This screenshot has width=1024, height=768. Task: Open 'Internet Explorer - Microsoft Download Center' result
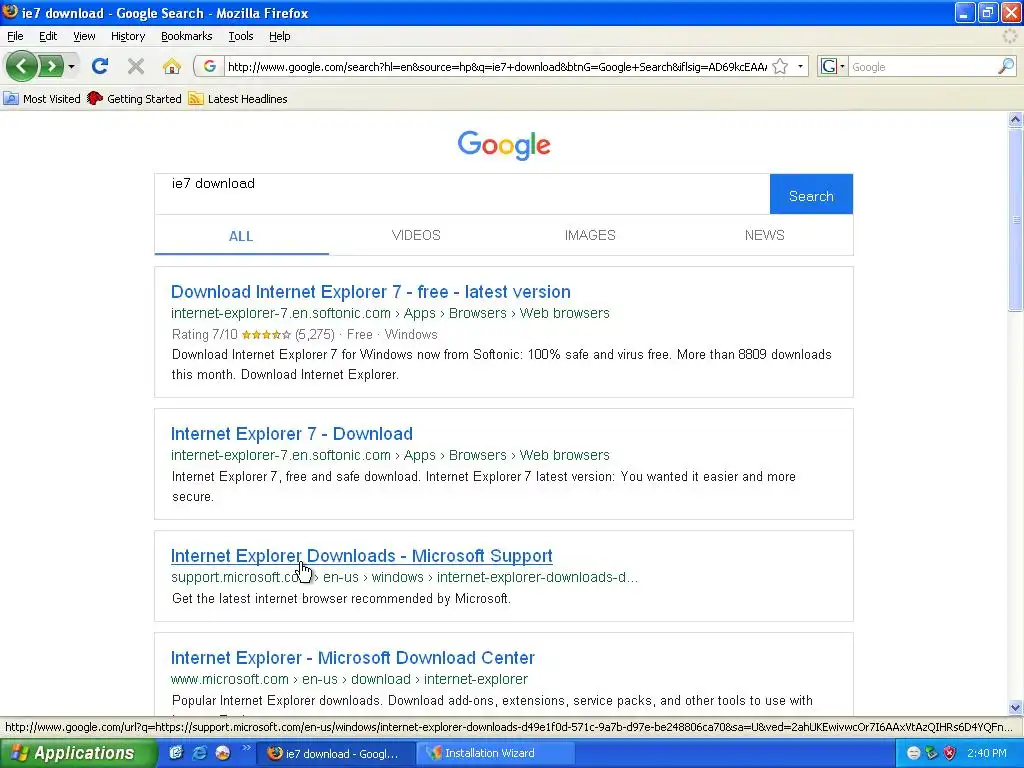tap(353, 658)
